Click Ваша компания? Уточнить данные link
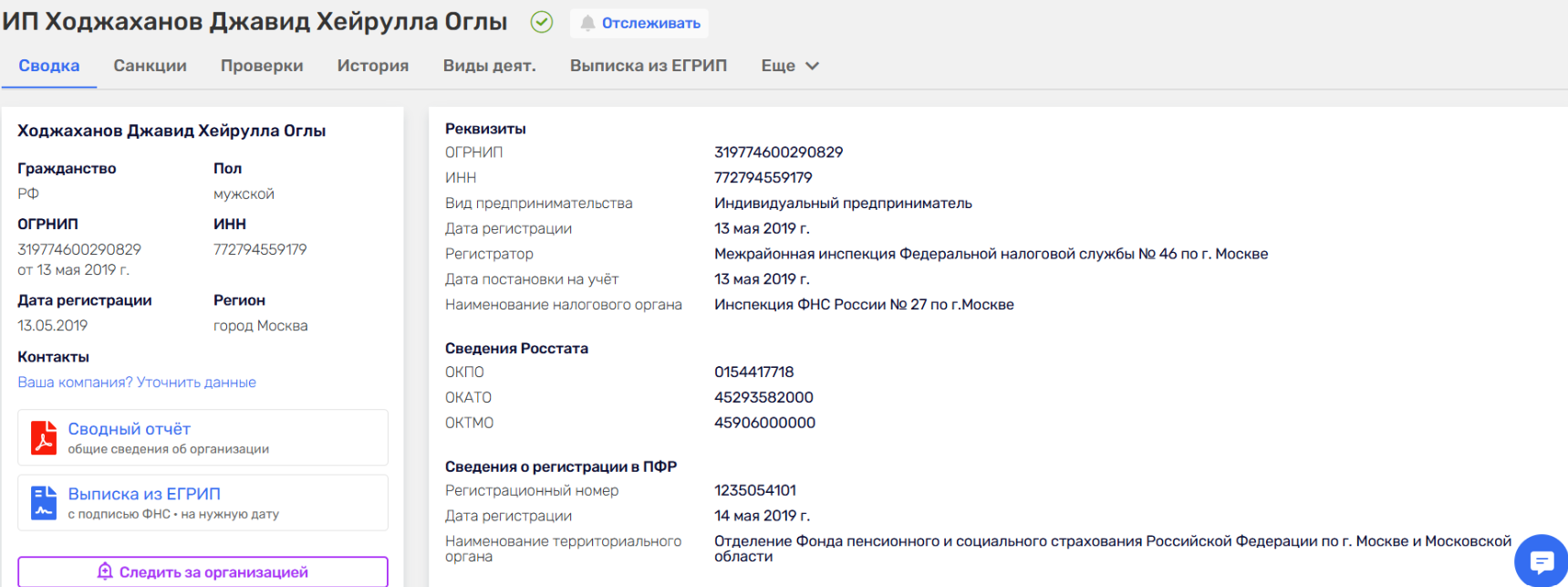This screenshot has height=587, width=1568. coord(137,383)
